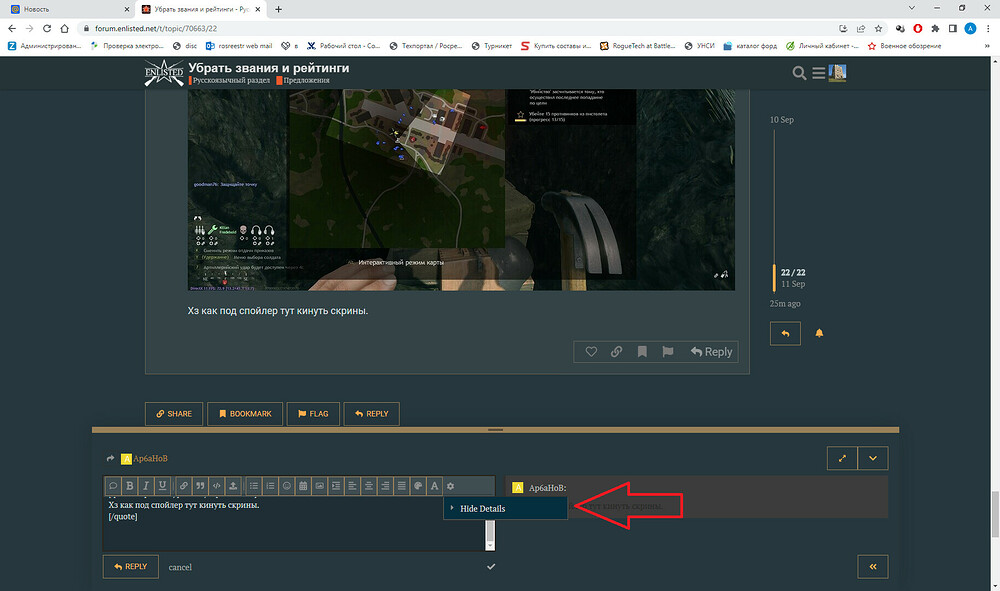1000x591 pixels.
Task: Toggle fullscreen composer mode
Action: 842,458
